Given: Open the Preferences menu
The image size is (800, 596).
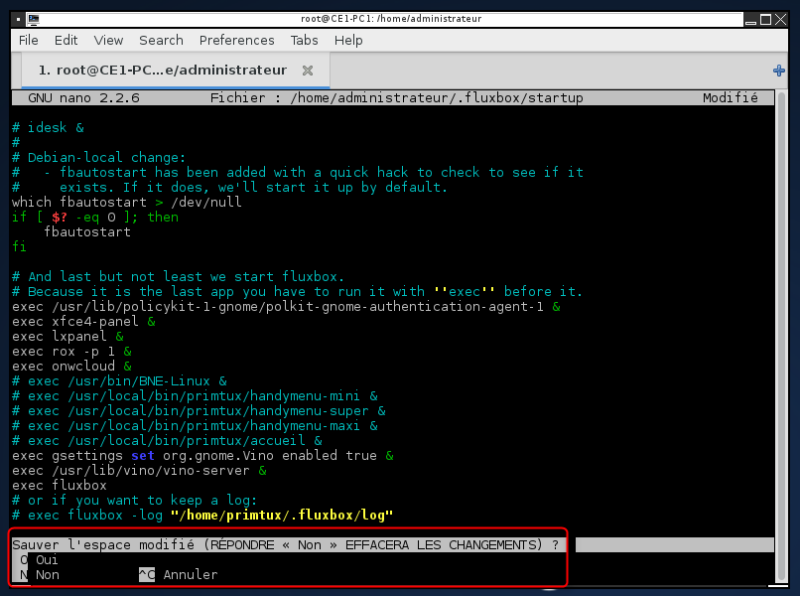Looking at the screenshot, I should (237, 40).
